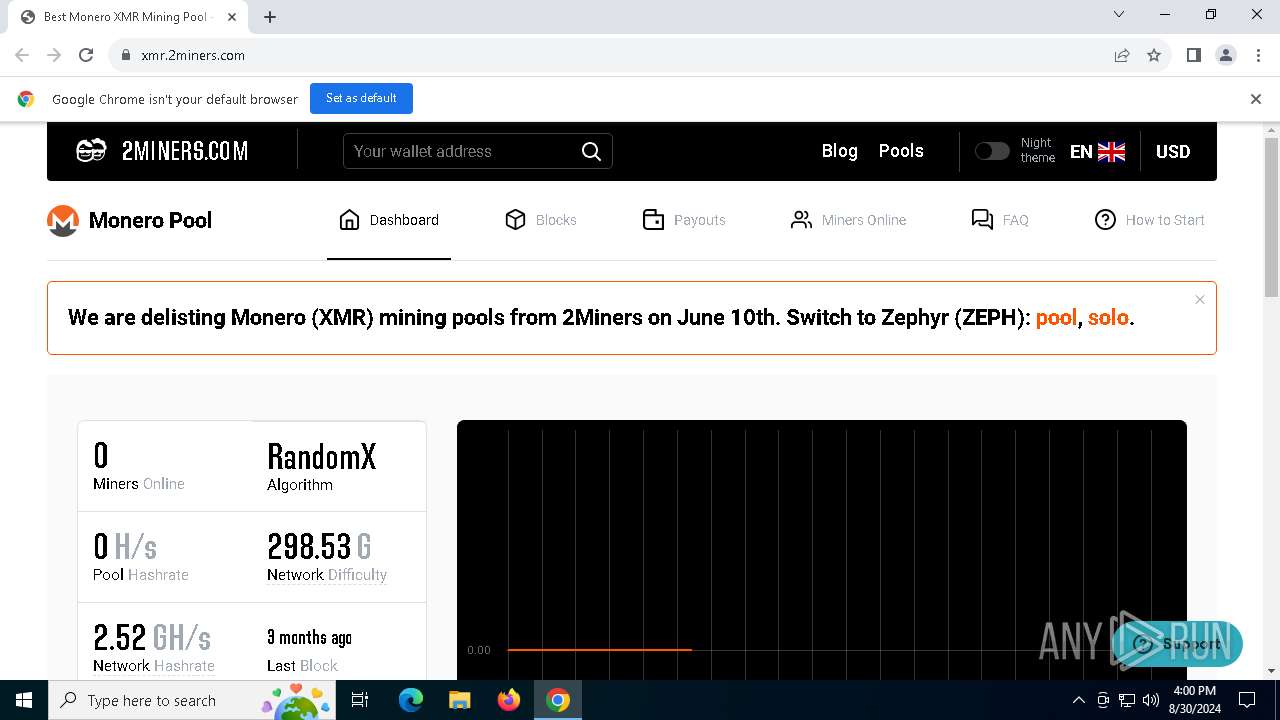The height and width of the screenshot is (720, 1280).
Task: Follow the Zephyr pool link
Action: pyautogui.click(x=1056, y=318)
